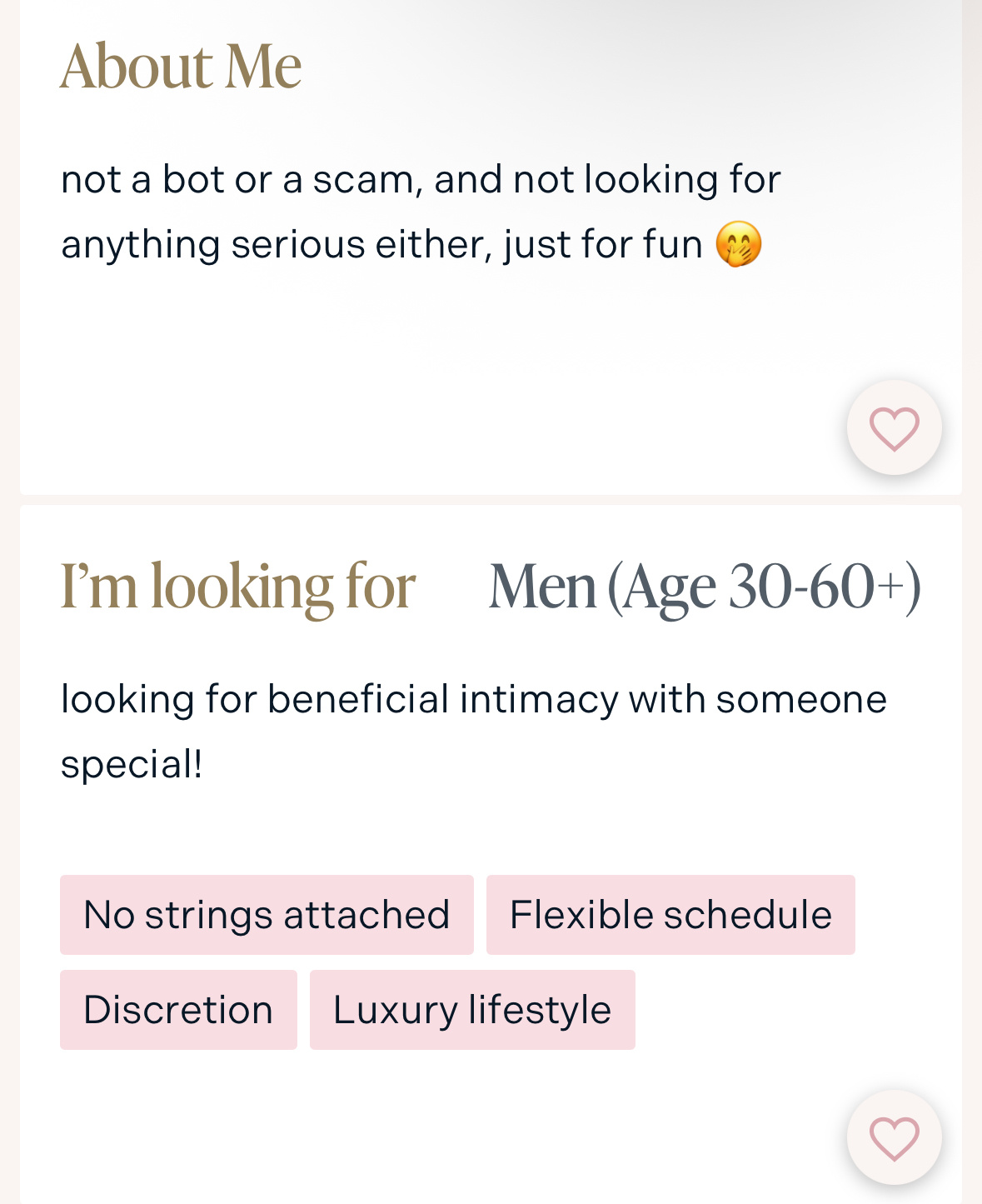Screen dimensions: 982x1204
Task: Tap the heart icon in About Me card
Action: (x=894, y=428)
